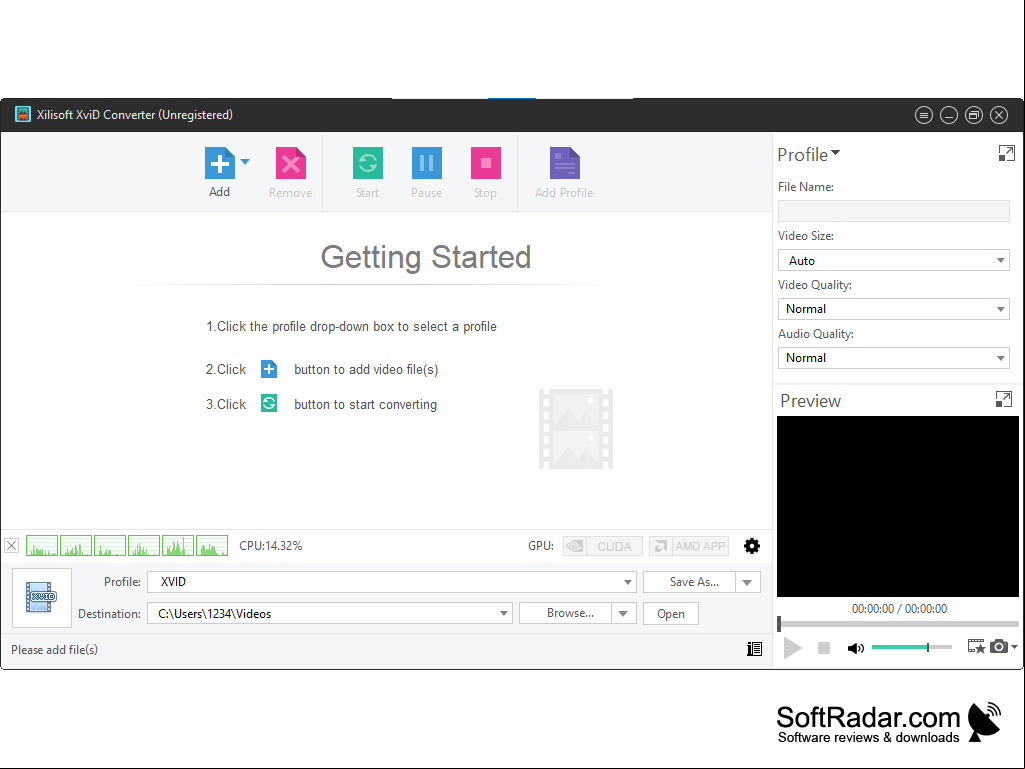Click the Save As... button
This screenshot has width=1025, height=769.
point(690,582)
